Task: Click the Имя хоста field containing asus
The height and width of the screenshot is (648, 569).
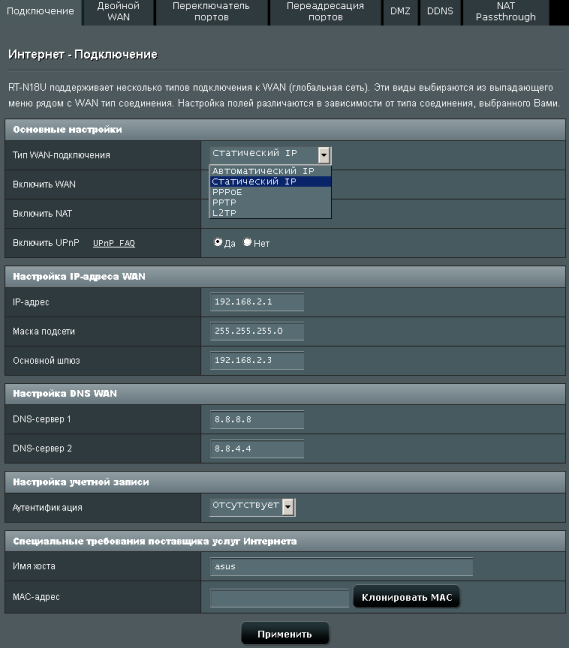Action: point(341,567)
